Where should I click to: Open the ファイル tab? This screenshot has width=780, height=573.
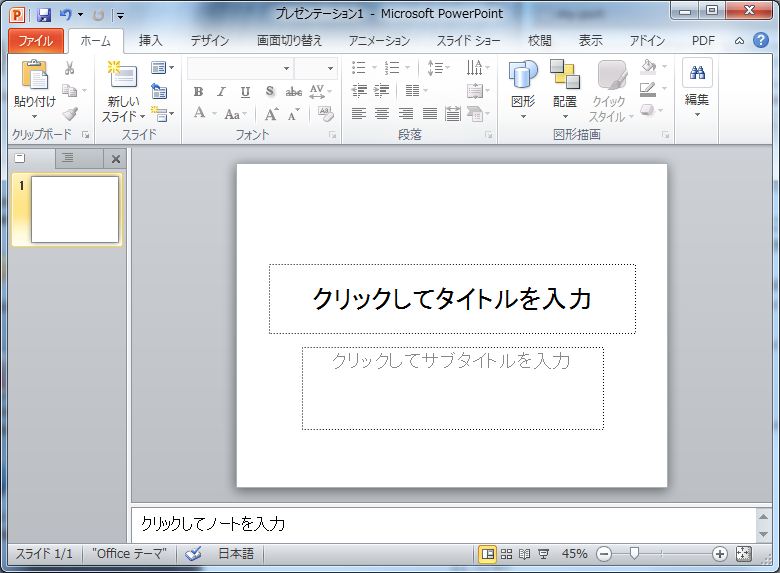(36, 40)
